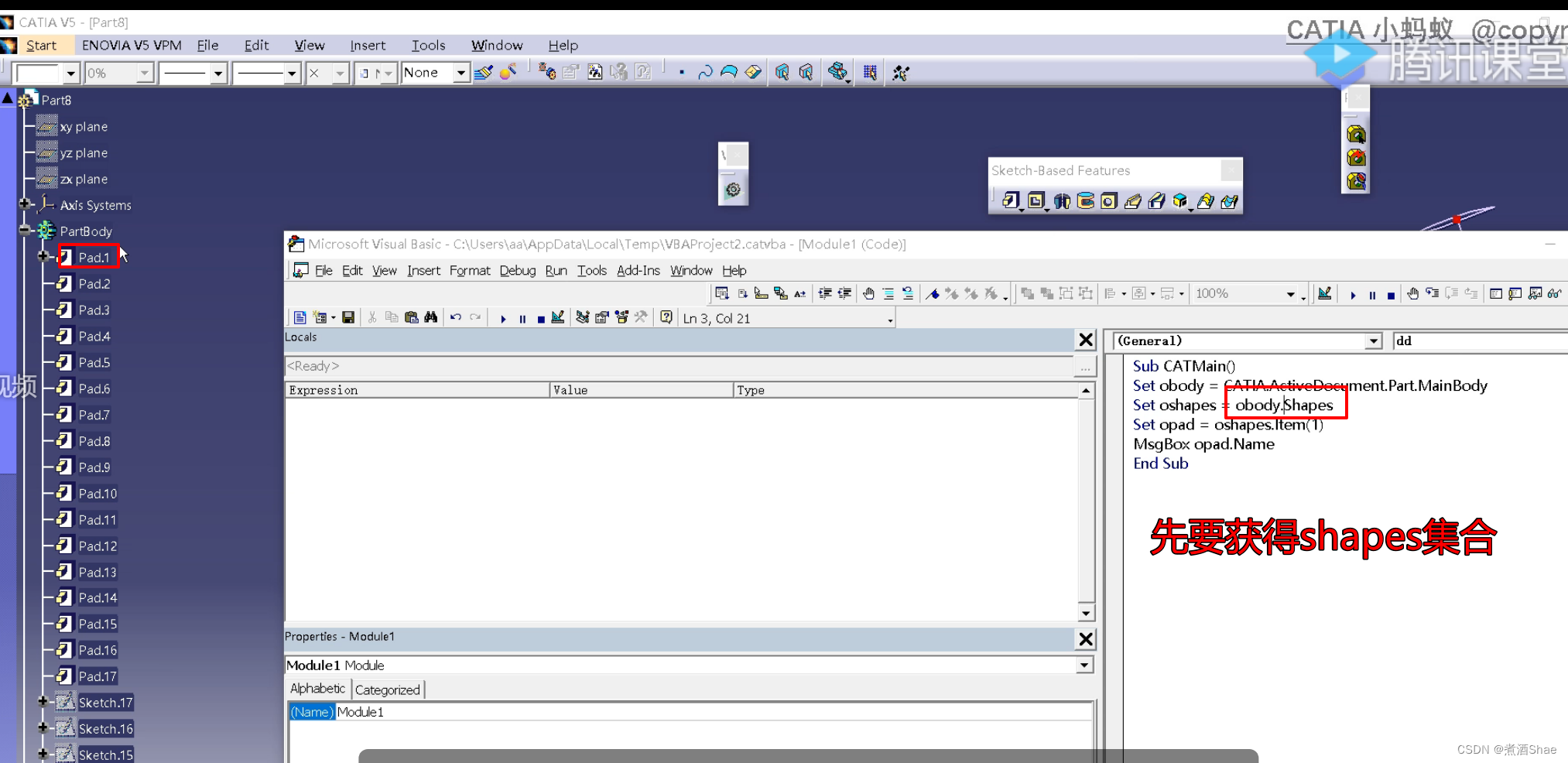Screen dimensions: 1568x763
Task: Click the gear icon in small floating toolbar
Action: point(733,190)
